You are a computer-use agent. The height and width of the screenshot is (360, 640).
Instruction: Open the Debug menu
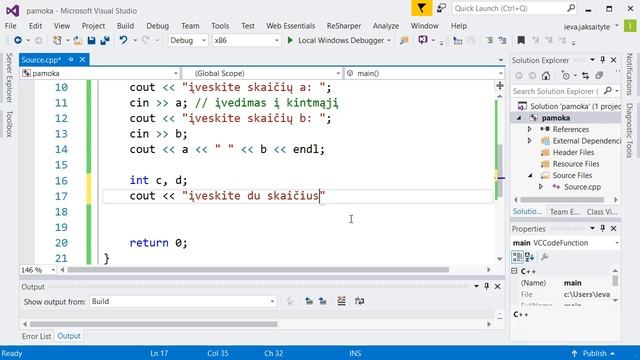click(x=158, y=26)
